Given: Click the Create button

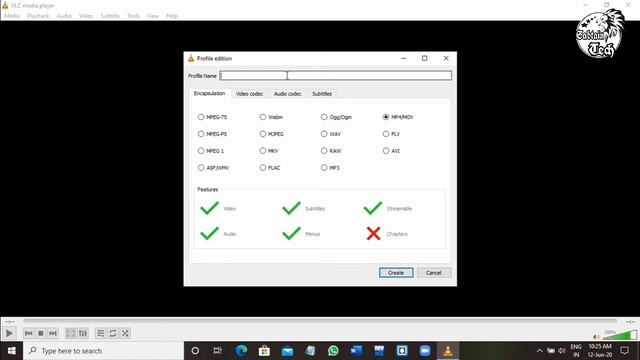Looking at the screenshot, I should tap(396, 273).
